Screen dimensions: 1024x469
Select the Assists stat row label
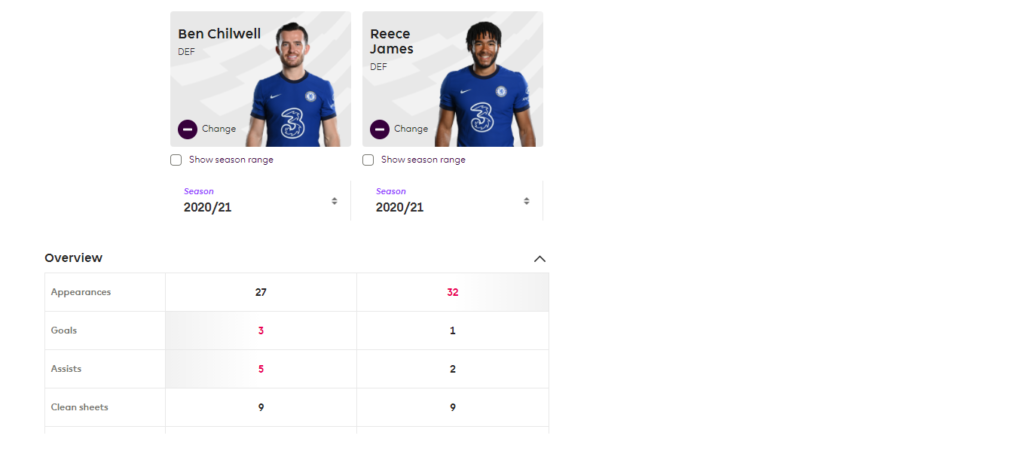[66, 369]
